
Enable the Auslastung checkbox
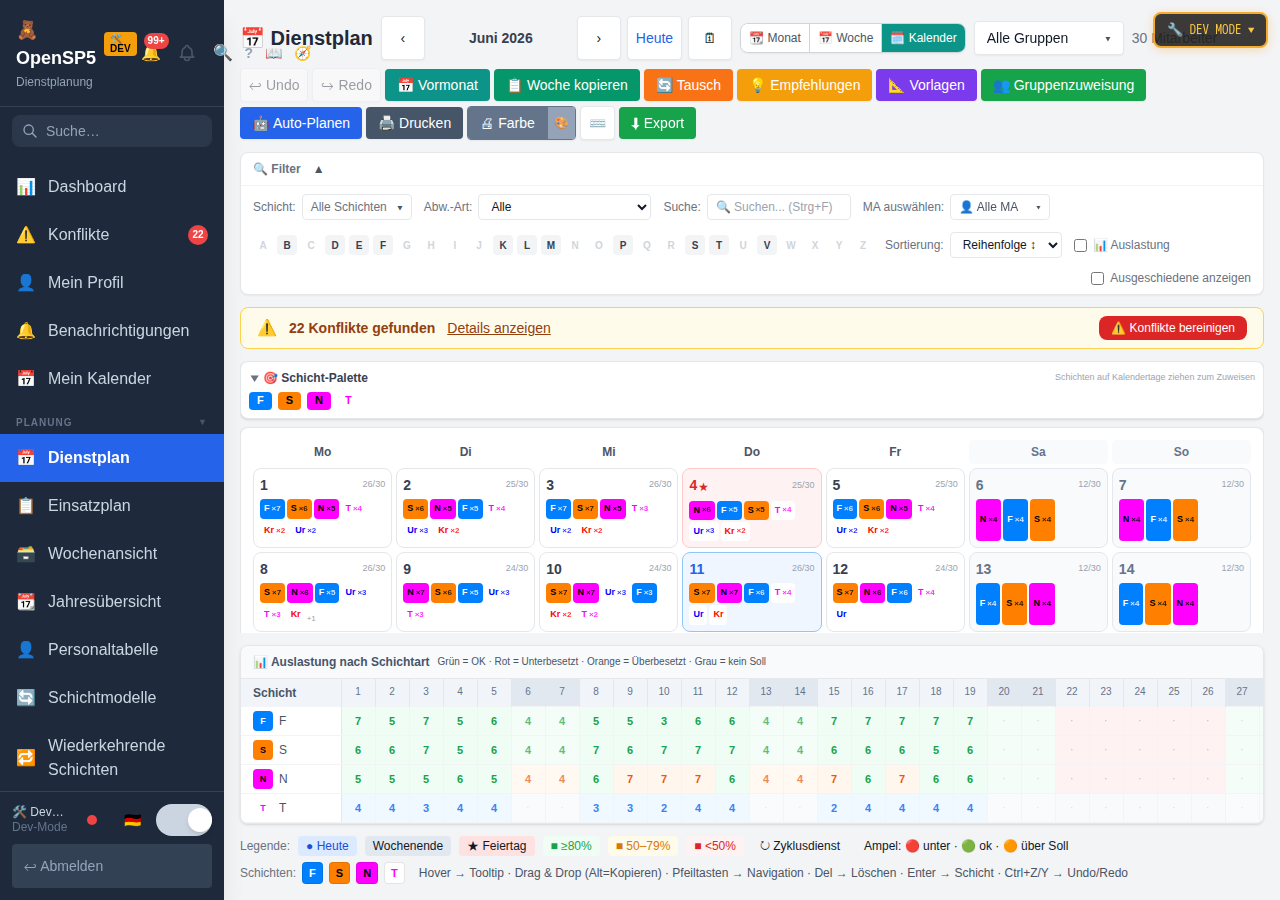(1080, 245)
